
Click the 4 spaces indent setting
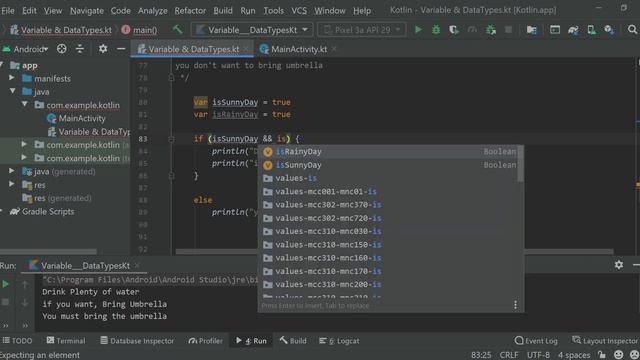574,355
